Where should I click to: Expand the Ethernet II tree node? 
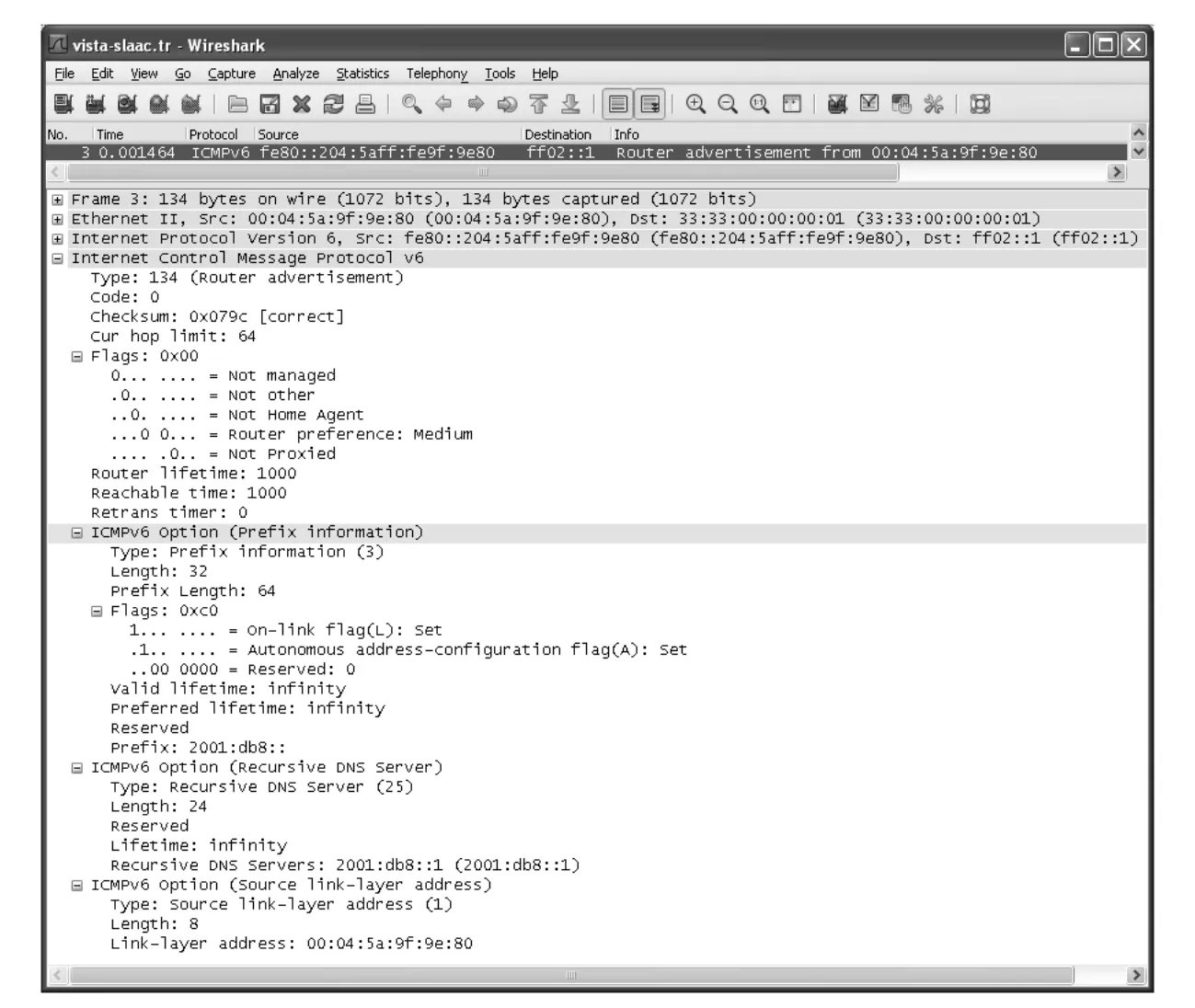(58, 219)
